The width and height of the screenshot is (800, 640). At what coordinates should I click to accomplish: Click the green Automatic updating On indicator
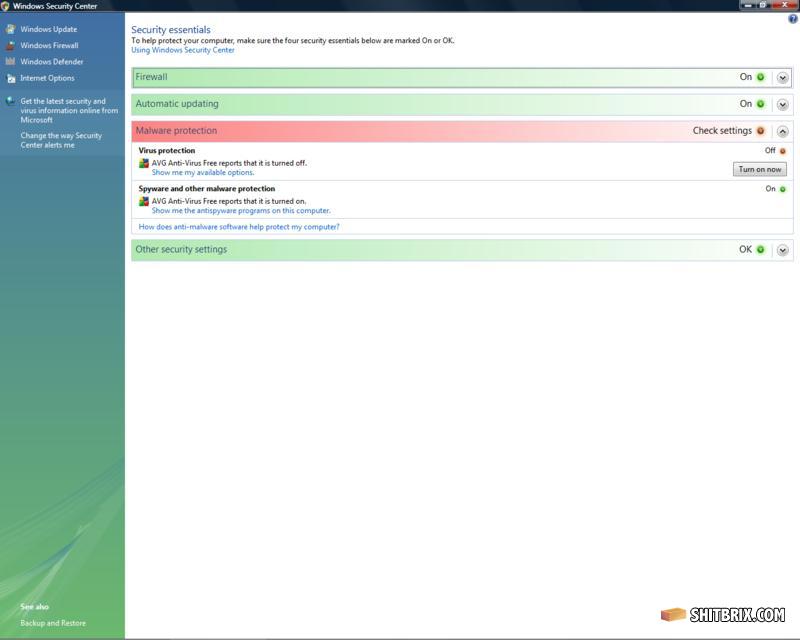point(760,104)
